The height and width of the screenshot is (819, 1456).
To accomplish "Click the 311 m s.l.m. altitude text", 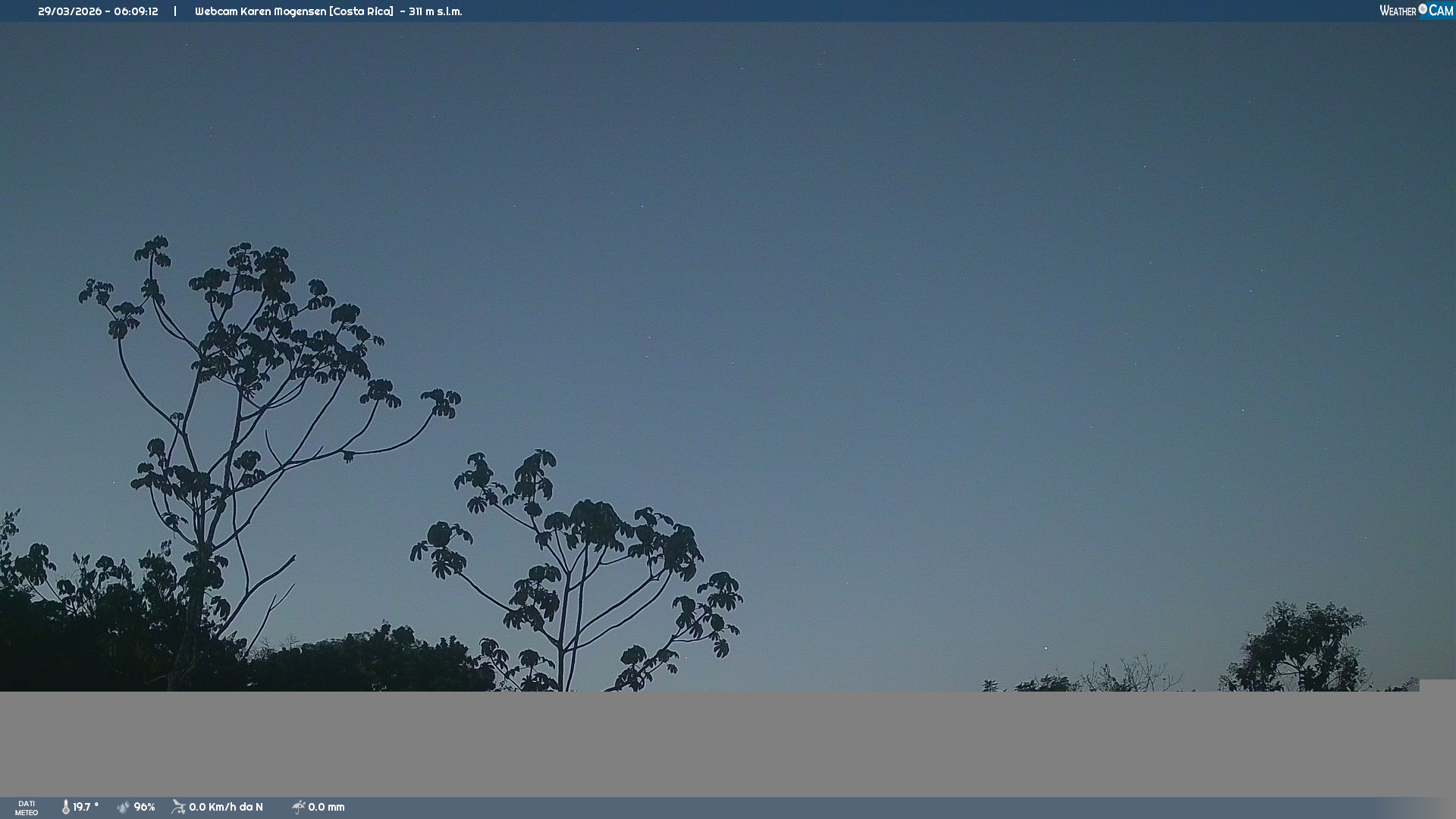I will [435, 11].
